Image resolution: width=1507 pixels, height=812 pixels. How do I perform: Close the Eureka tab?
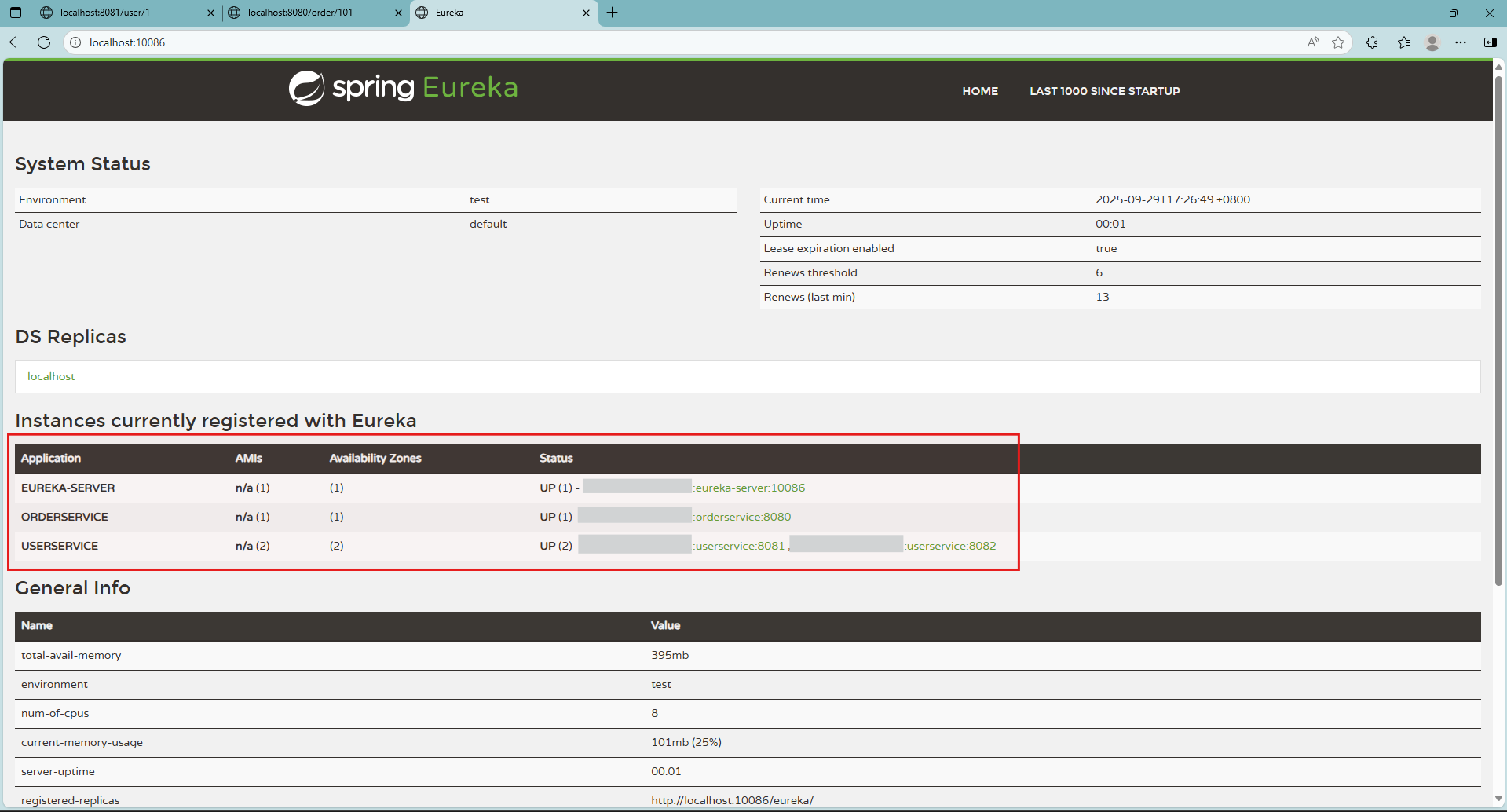tap(586, 13)
